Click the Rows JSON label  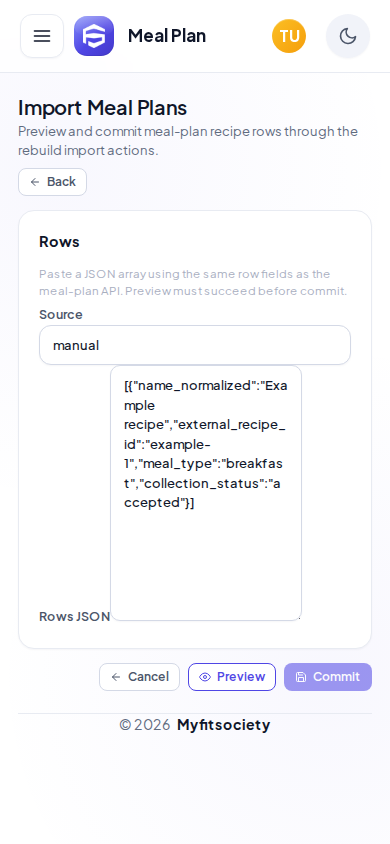click(74, 617)
